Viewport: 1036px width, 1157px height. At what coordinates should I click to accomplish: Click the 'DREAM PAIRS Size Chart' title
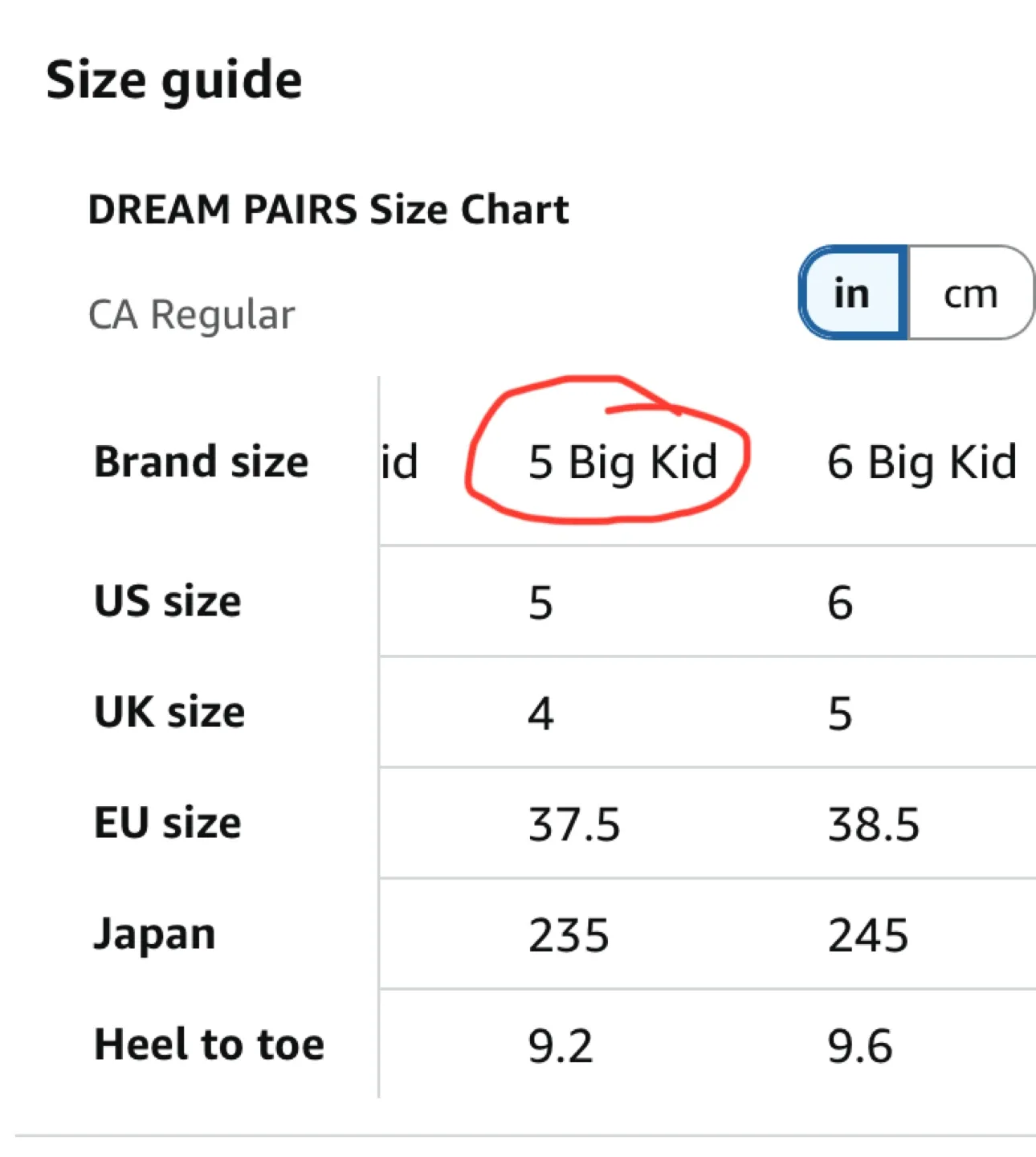pos(328,209)
